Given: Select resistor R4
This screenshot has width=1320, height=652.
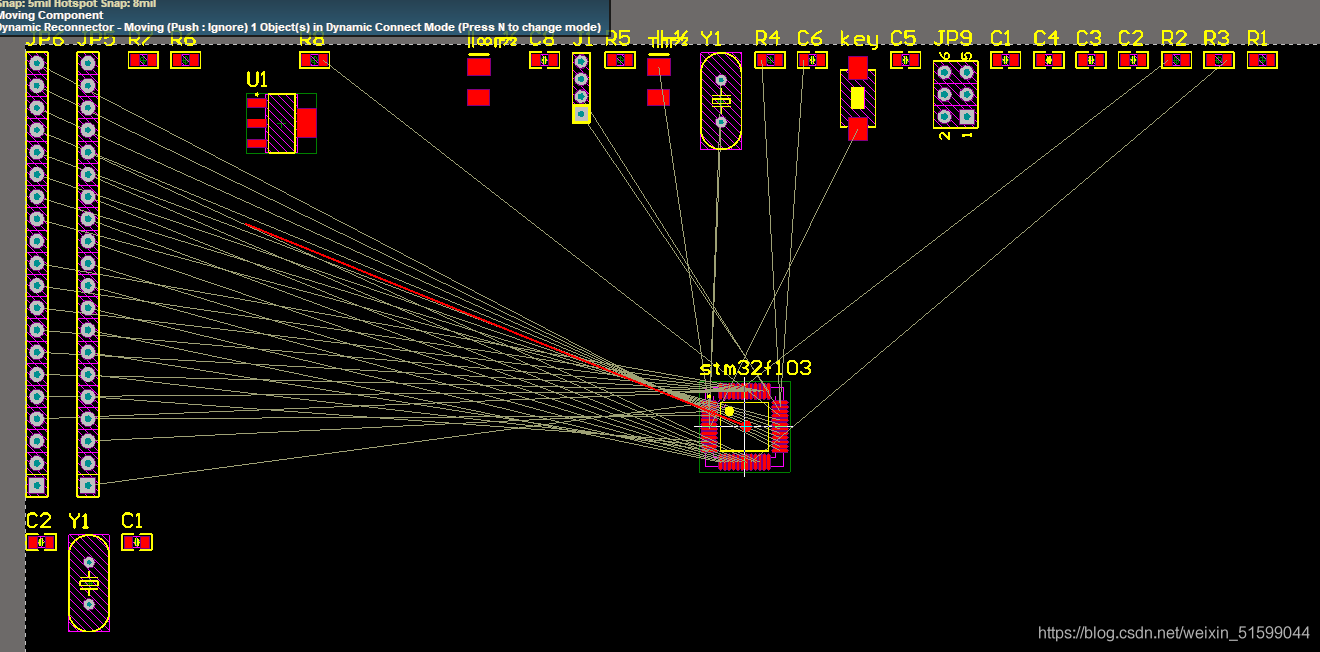Looking at the screenshot, I should click(770, 60).
